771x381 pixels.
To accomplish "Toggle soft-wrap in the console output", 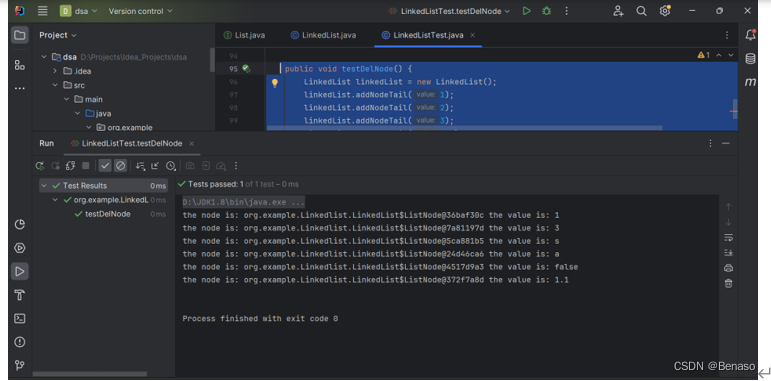I will (728, 238).
